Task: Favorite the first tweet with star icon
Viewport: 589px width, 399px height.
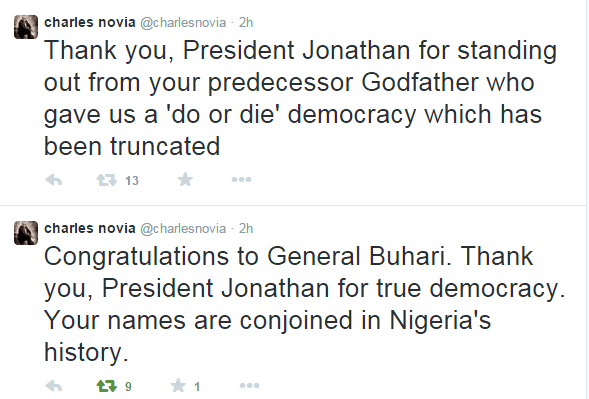Action: (x=185, y=180)
